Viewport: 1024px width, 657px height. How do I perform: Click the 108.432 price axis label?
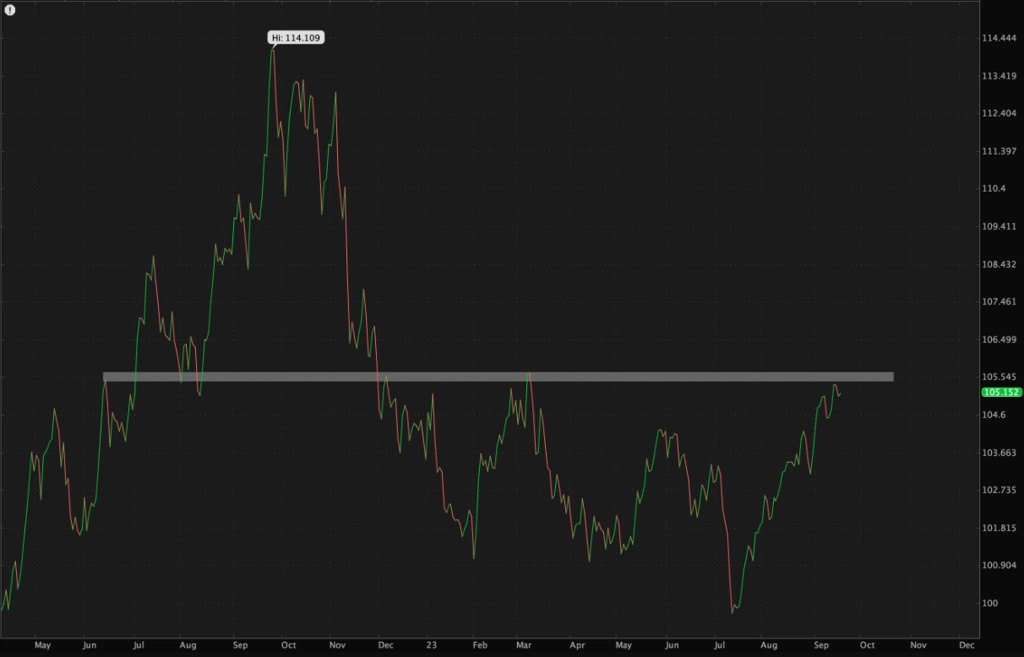[x=999, y=264]
